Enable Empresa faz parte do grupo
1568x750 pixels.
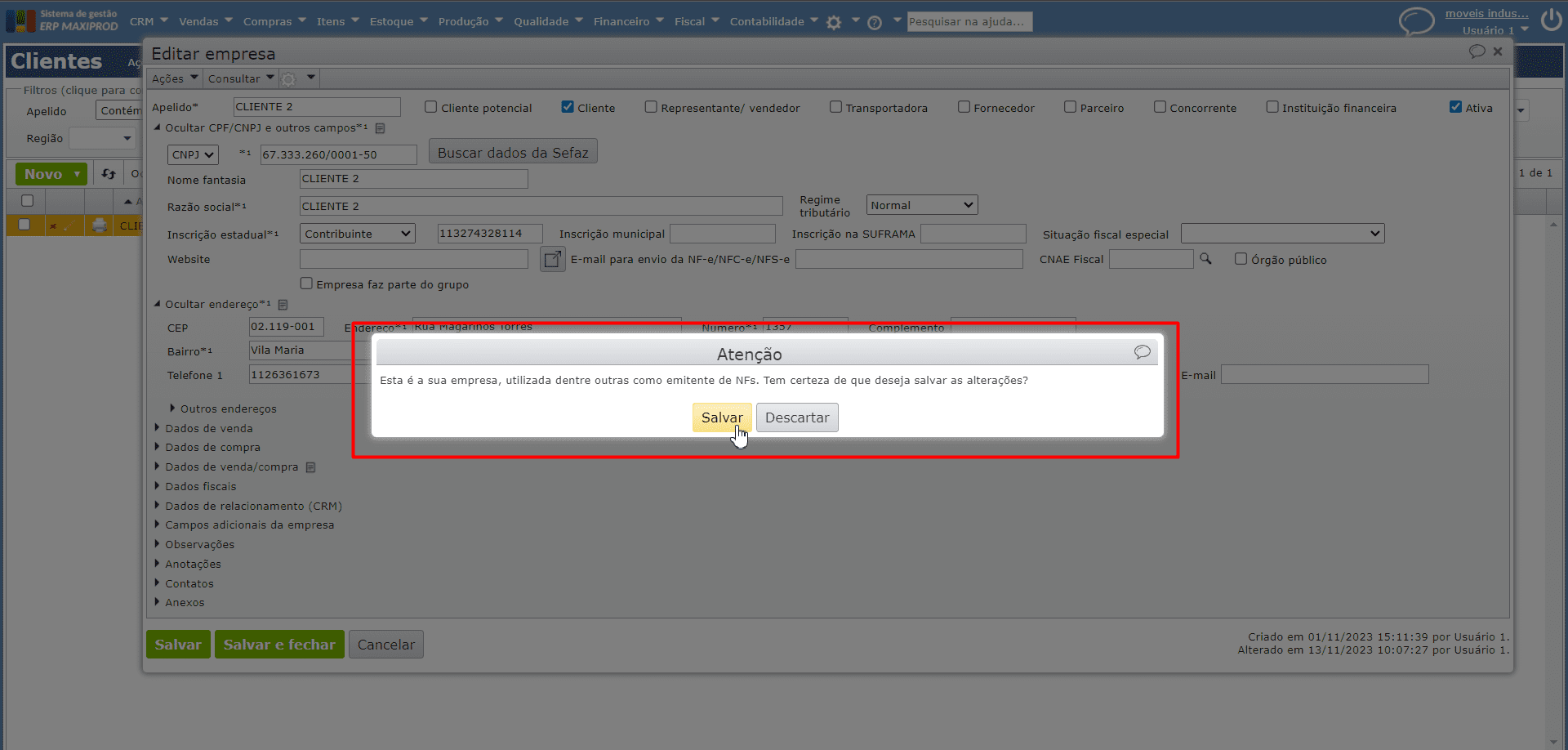click(x=306, y=283)
